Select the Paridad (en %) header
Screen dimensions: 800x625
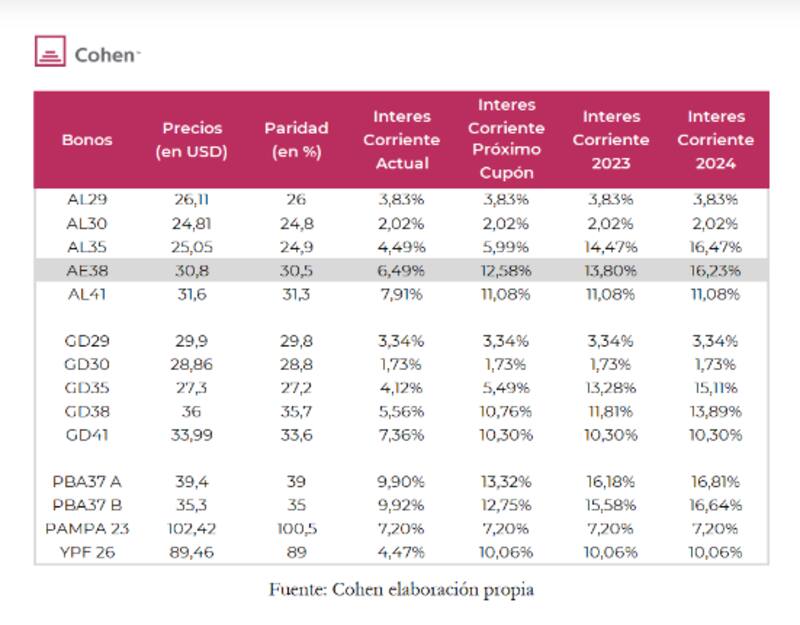coord(297,140)
